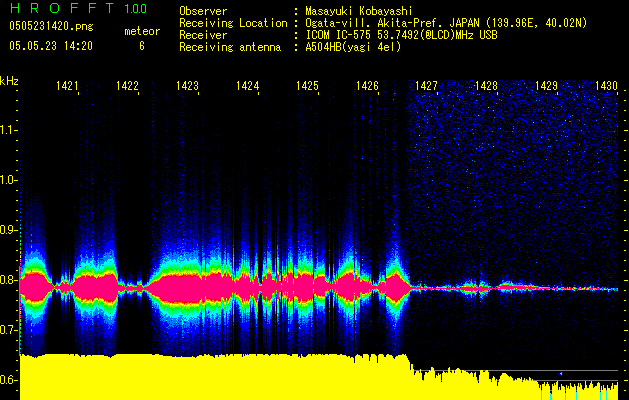Image resolution: width=629 pixels, height=400 pixels.
Task: Select the 0.8 kHz axis tick label
Action: point(8,280)
